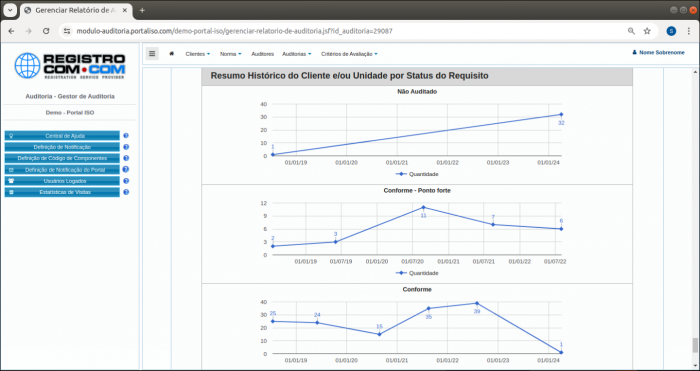Screen dimensions: 700x371
Task: Open help icon next to Central de Ajuda
Action: (x=126, y=136)
